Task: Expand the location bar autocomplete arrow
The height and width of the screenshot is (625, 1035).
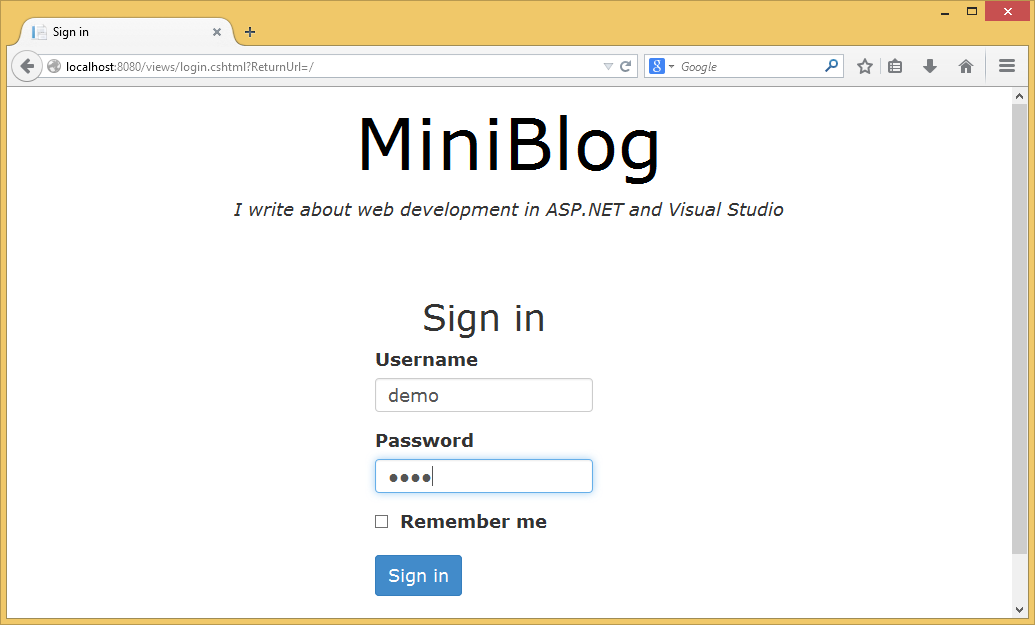Action: [608, 66]
